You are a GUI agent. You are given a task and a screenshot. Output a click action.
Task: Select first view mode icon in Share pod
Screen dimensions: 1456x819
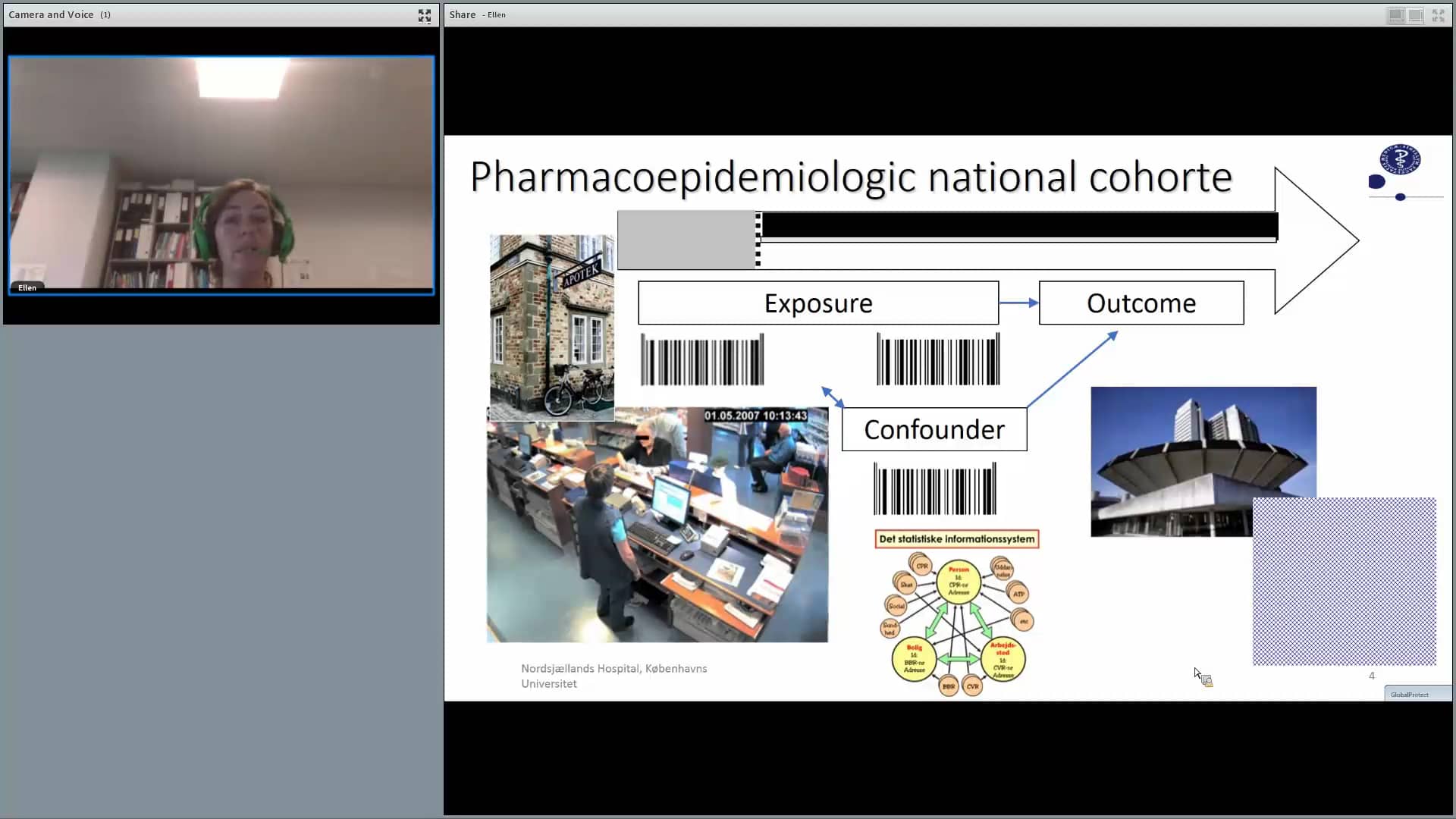[x=1395, y=15]
